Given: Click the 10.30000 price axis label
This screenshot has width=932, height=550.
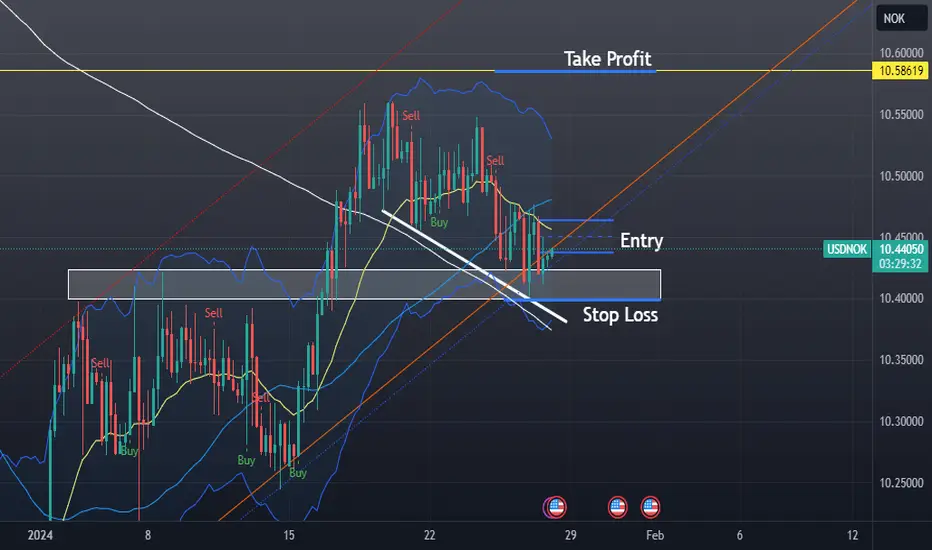Looking at the screenshot, I should 901,422.
